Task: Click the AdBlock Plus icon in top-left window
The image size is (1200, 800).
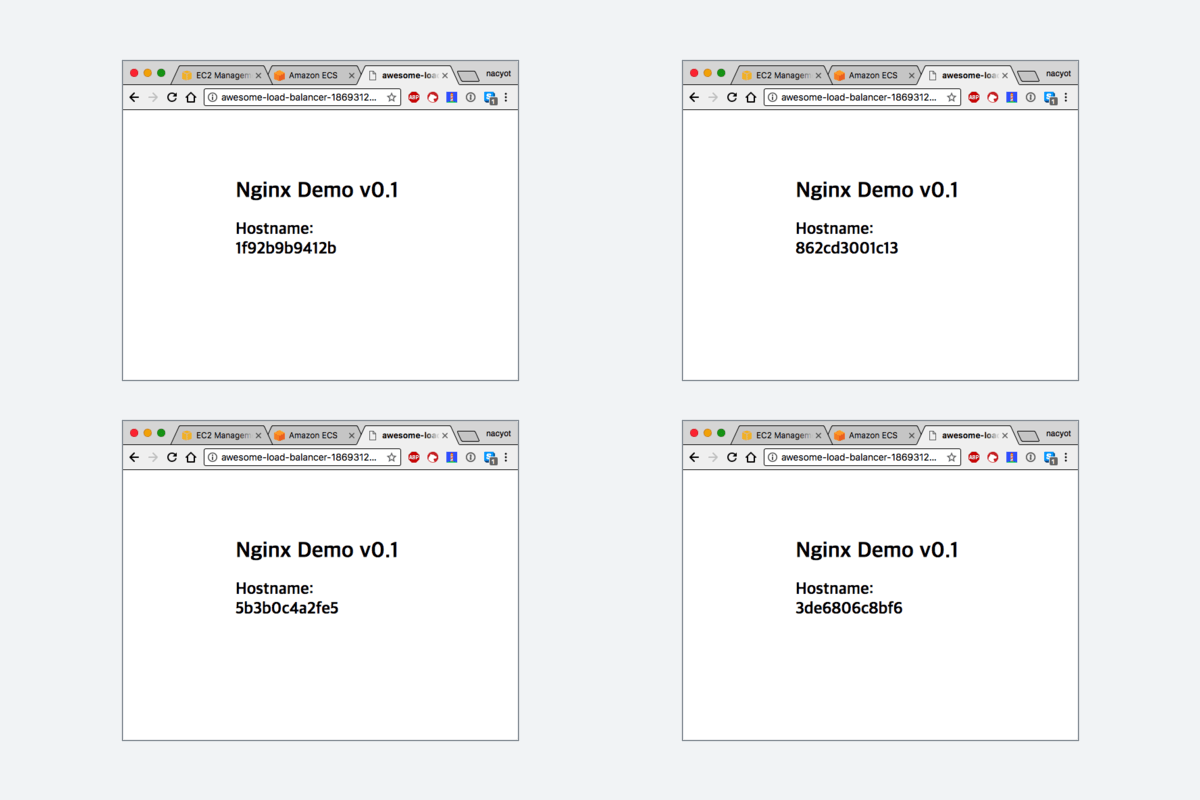Action: 414,97
